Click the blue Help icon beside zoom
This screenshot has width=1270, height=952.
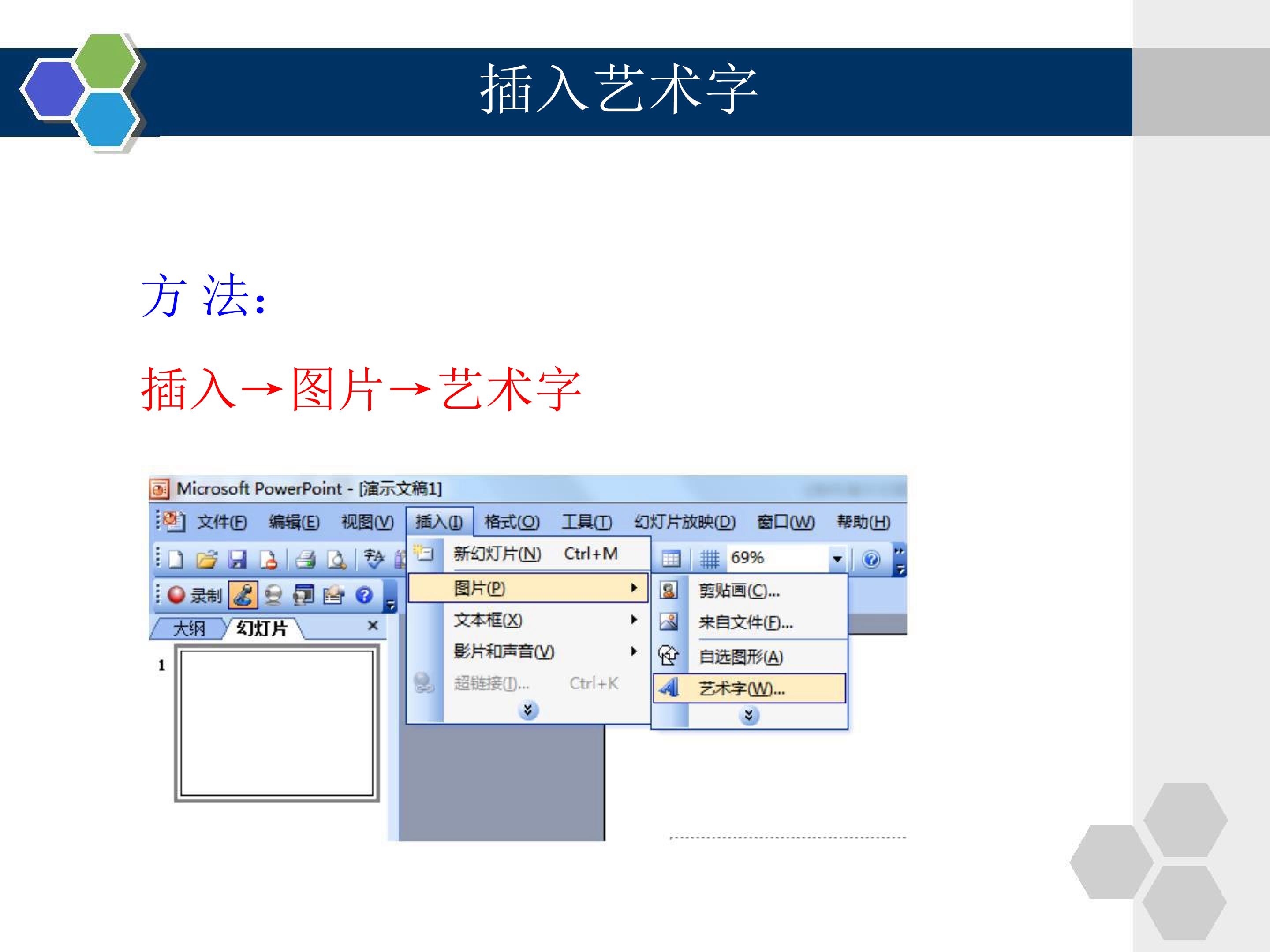[x=871, y=558]
